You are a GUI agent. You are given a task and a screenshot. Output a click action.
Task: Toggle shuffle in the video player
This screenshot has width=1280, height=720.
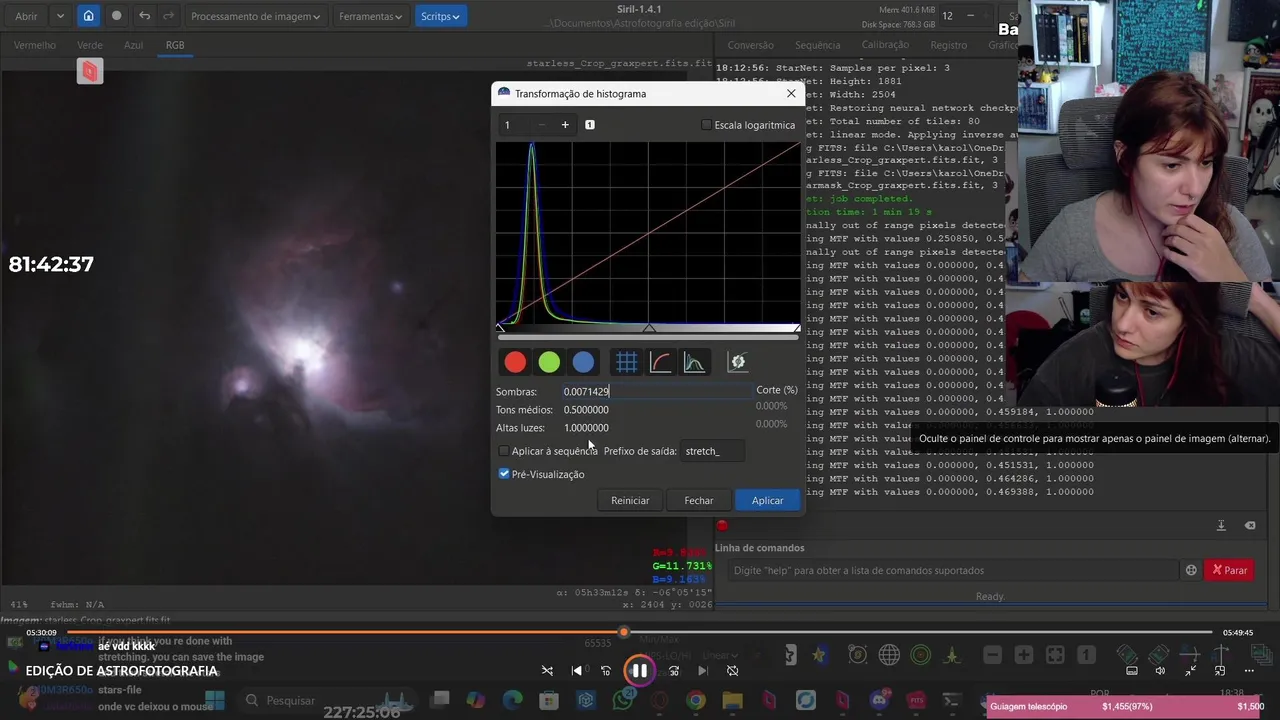point(547,671)
